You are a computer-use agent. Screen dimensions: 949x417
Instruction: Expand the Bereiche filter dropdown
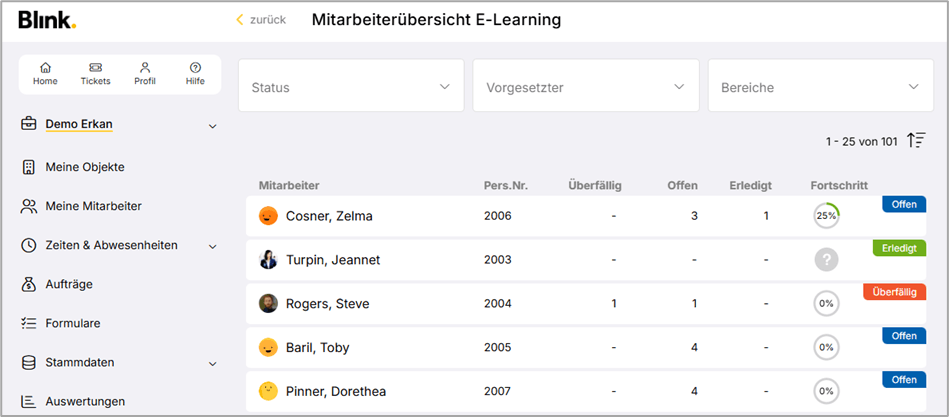820,87
